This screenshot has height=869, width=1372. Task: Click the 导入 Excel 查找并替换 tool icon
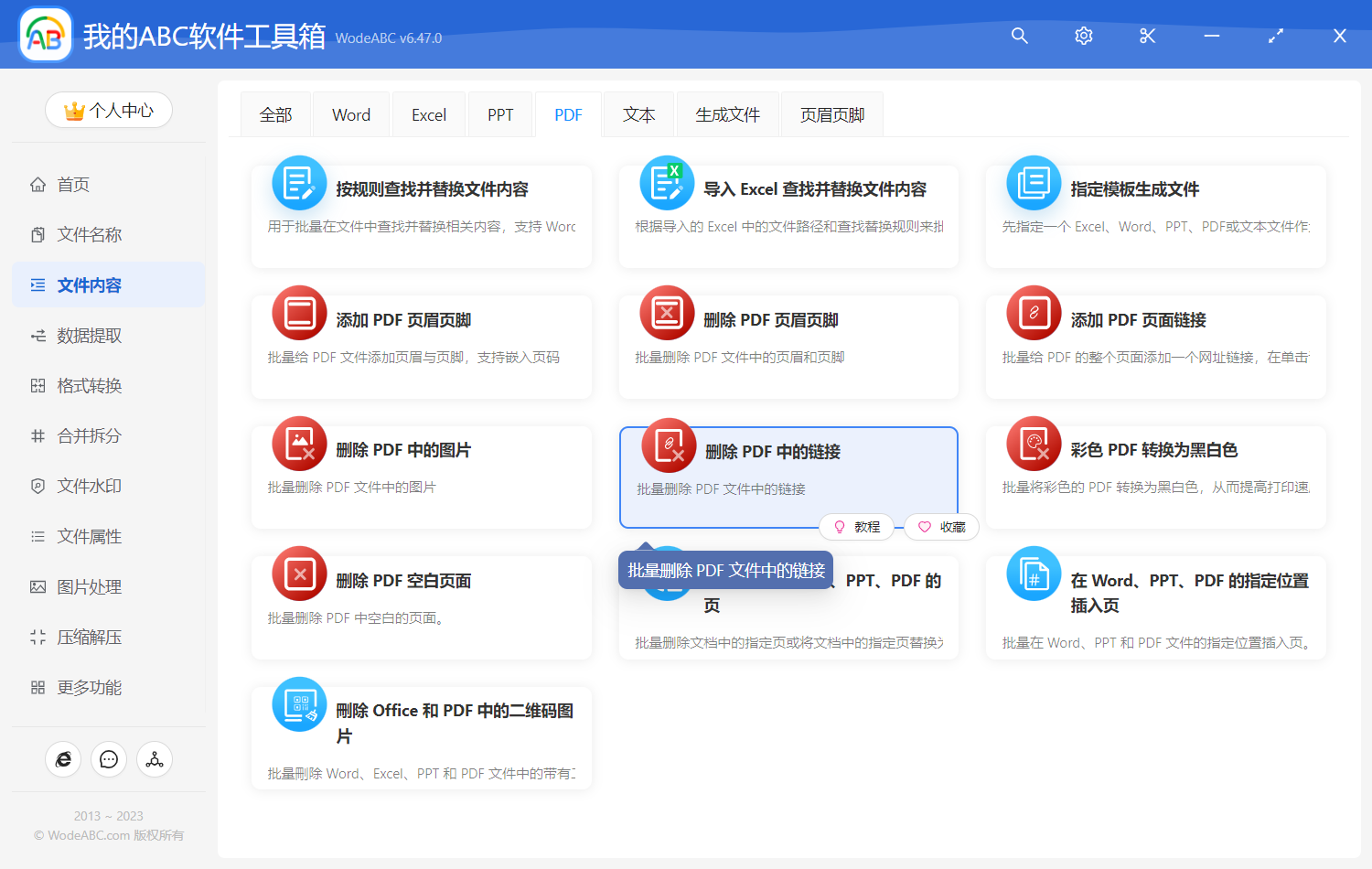point(667,183)
